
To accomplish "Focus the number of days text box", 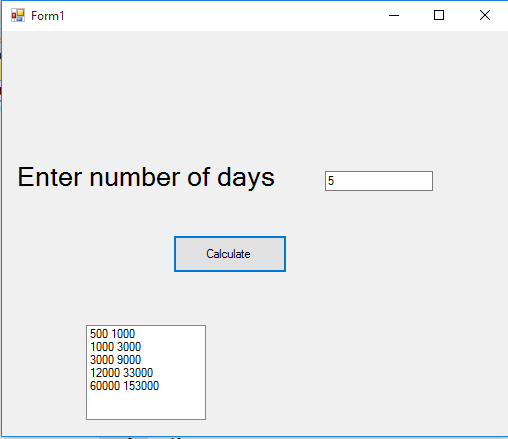I will pyautogui.click(x=379, y=181).
